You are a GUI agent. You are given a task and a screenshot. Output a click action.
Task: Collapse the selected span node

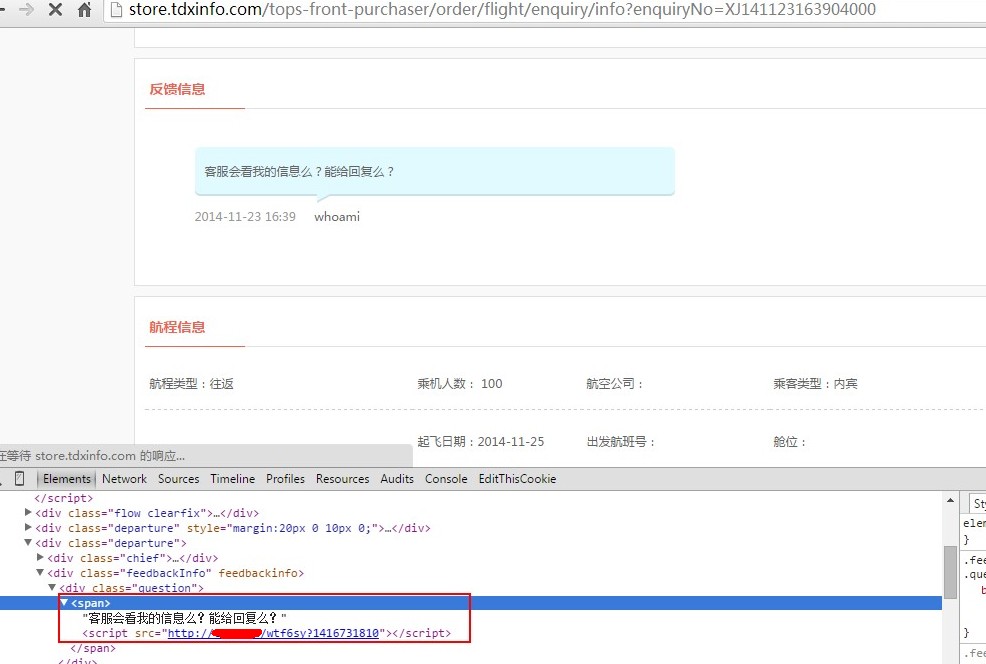click(x=64, y=603)
